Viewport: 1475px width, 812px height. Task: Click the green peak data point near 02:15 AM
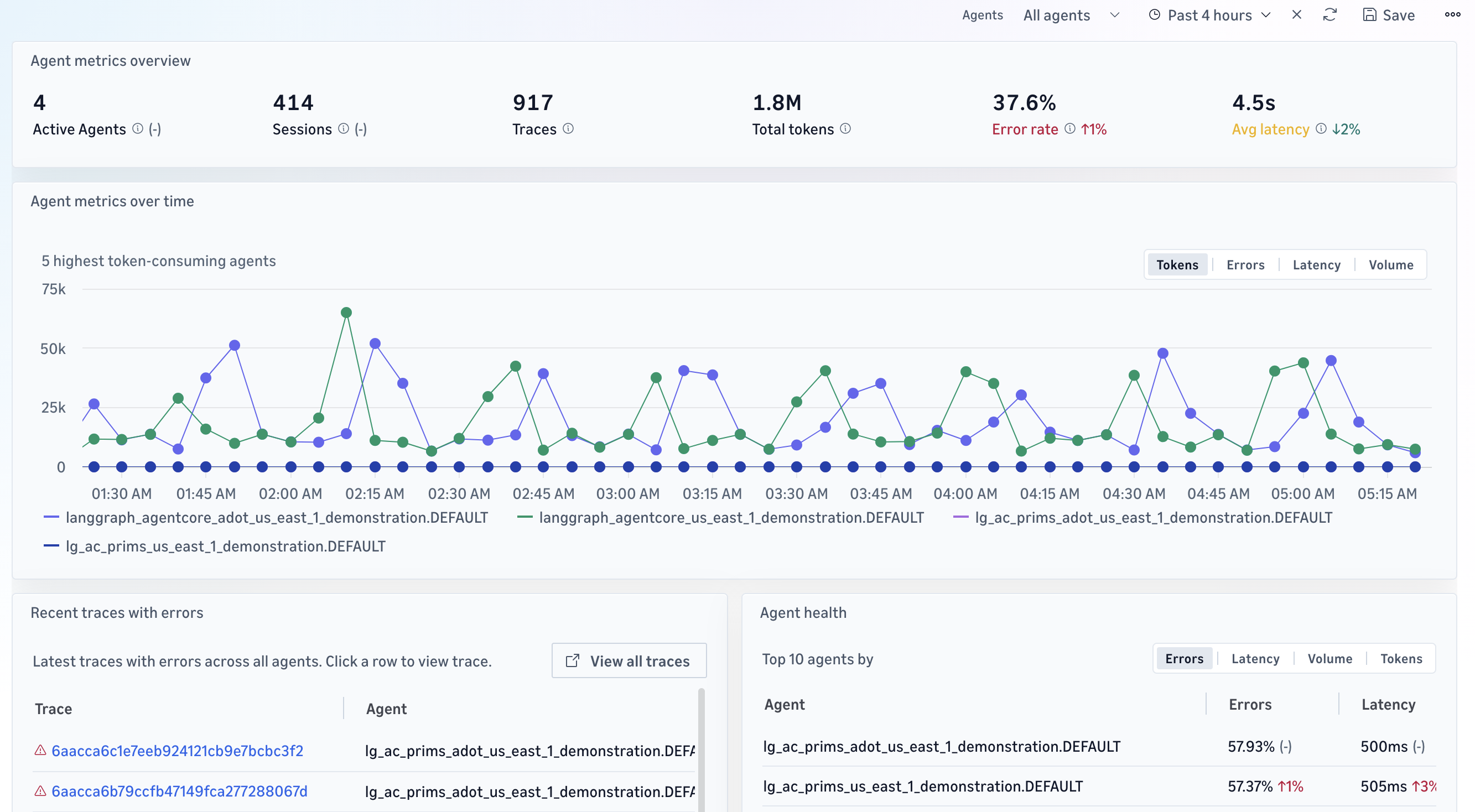pos(346,313)
